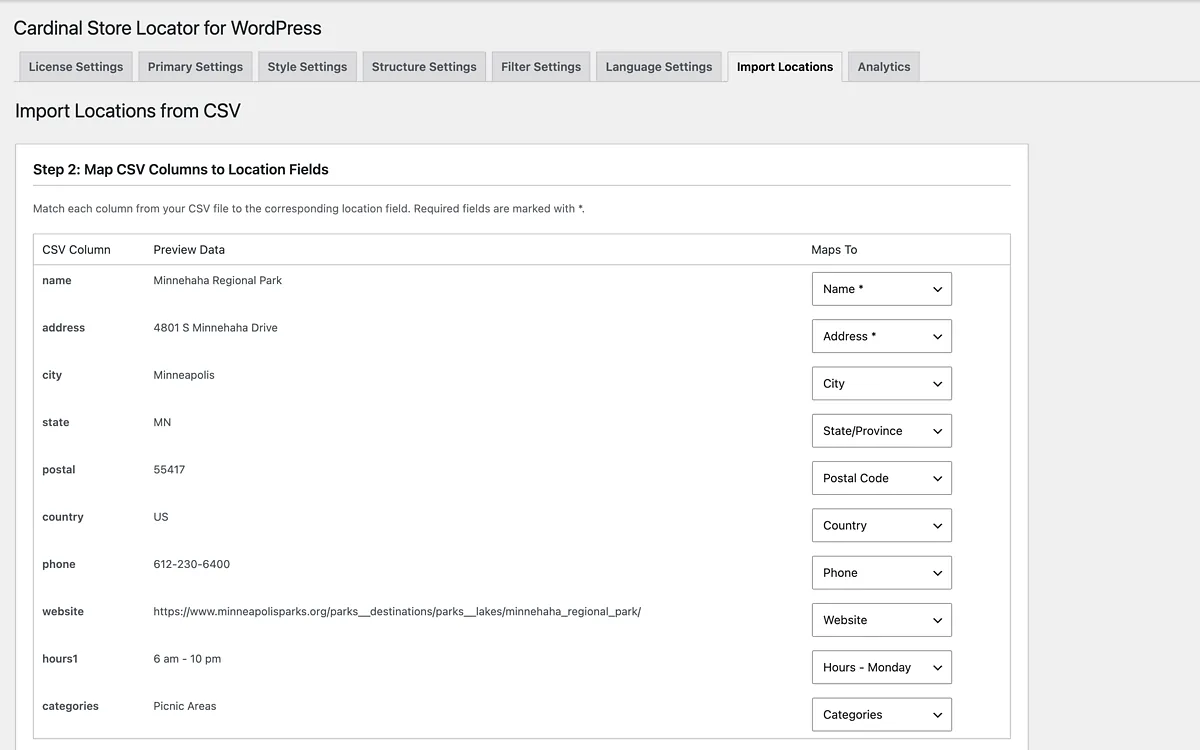Viewport: 1200px width, 750px height.
Task: Open the Language Settings tab
Action: point(659,67)
